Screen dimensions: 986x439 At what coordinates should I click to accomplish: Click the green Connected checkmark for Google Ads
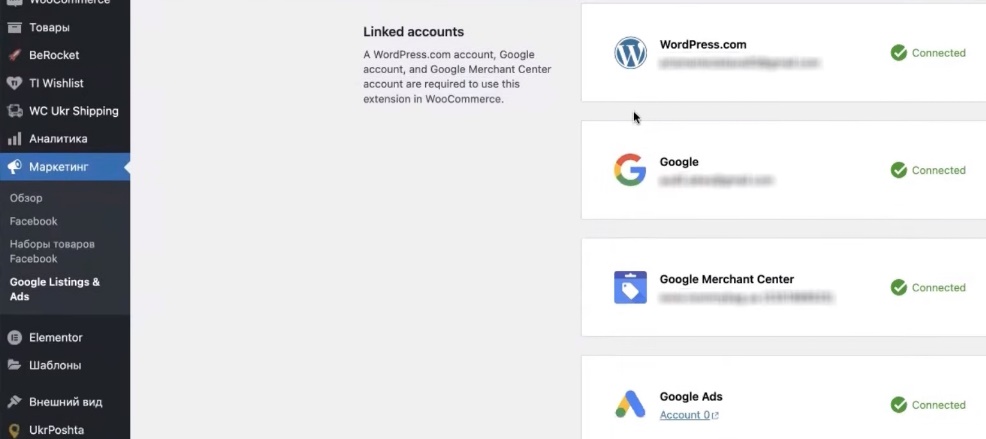899,405
